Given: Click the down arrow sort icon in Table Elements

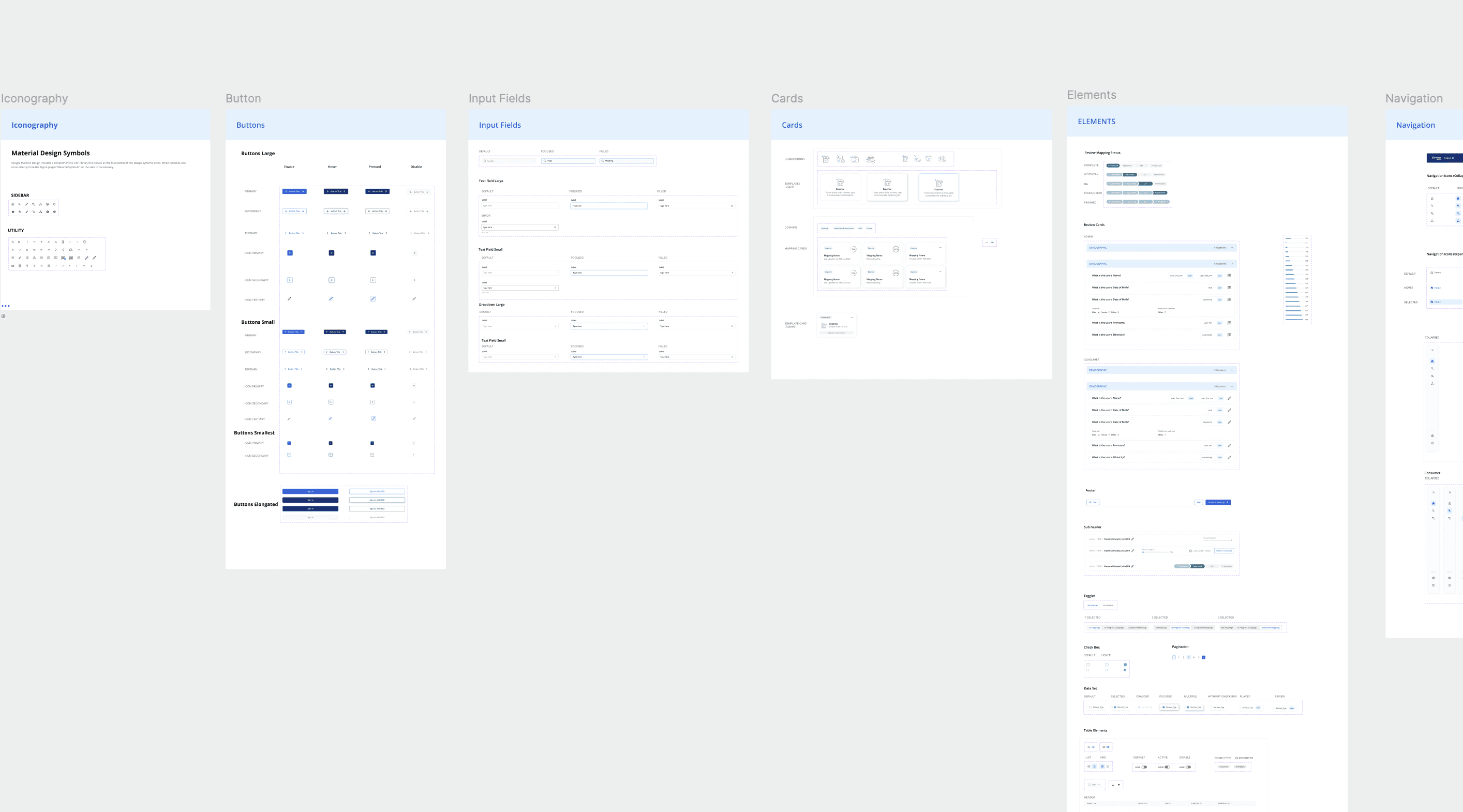Looking at the screenshot, I should [x=1113, y=785].
